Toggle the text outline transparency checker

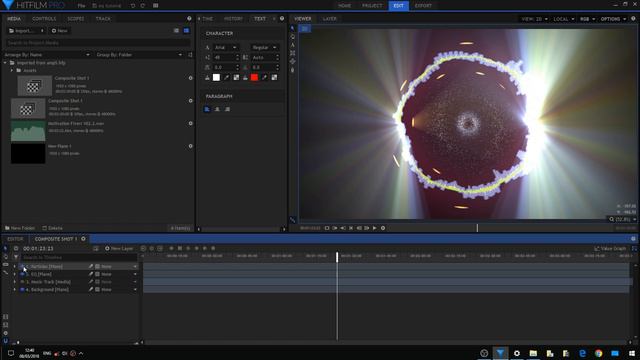click(x=274, y=78)
